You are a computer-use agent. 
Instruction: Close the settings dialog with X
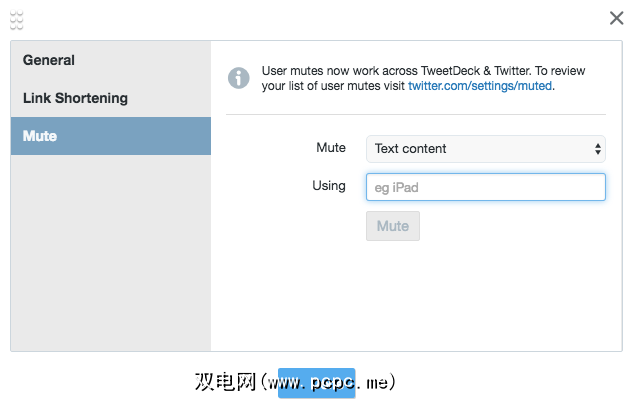click(x=617, y=17)
